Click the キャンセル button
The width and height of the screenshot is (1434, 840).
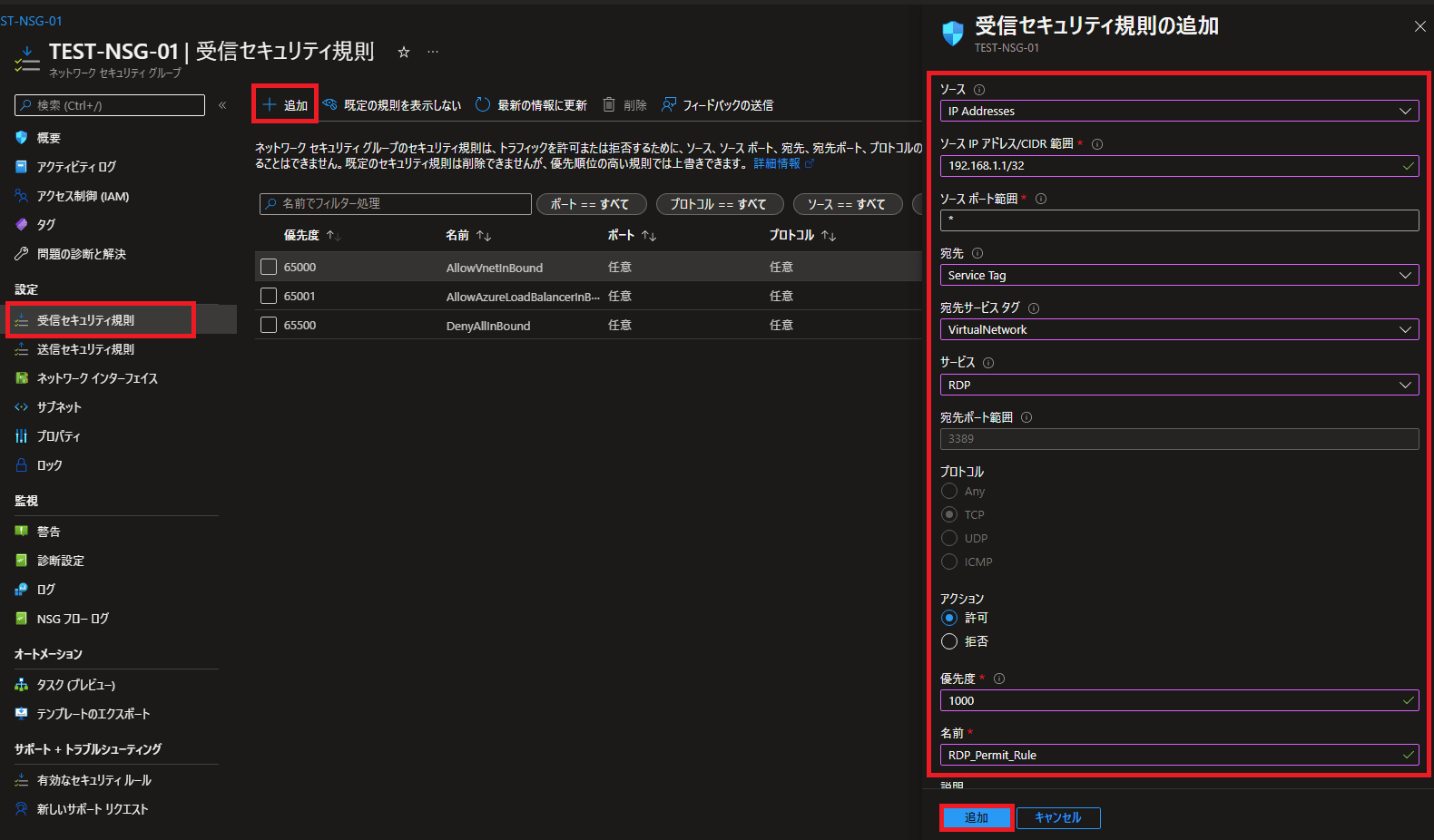(x=1058, y=818)
